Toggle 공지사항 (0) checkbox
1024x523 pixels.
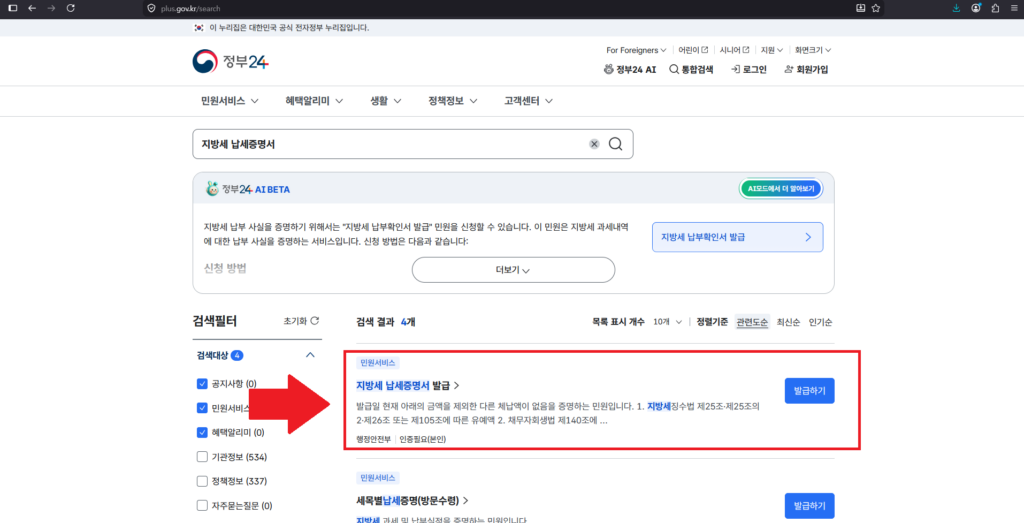(202, 383)
